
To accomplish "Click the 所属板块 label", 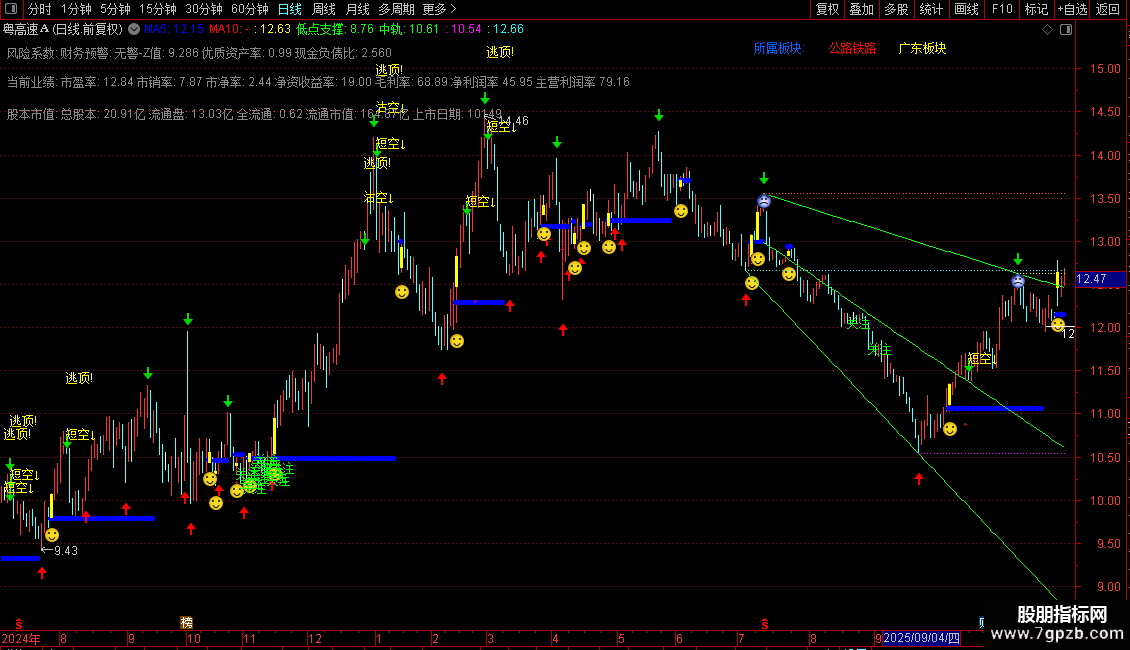I will pos(778,48).
